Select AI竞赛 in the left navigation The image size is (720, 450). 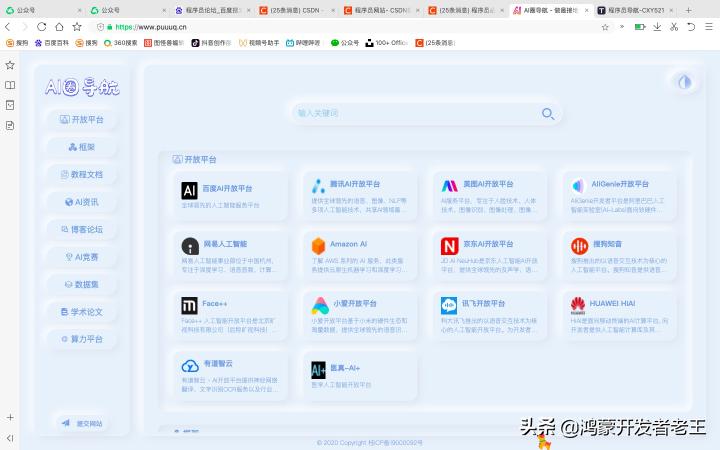pos(82,257)
